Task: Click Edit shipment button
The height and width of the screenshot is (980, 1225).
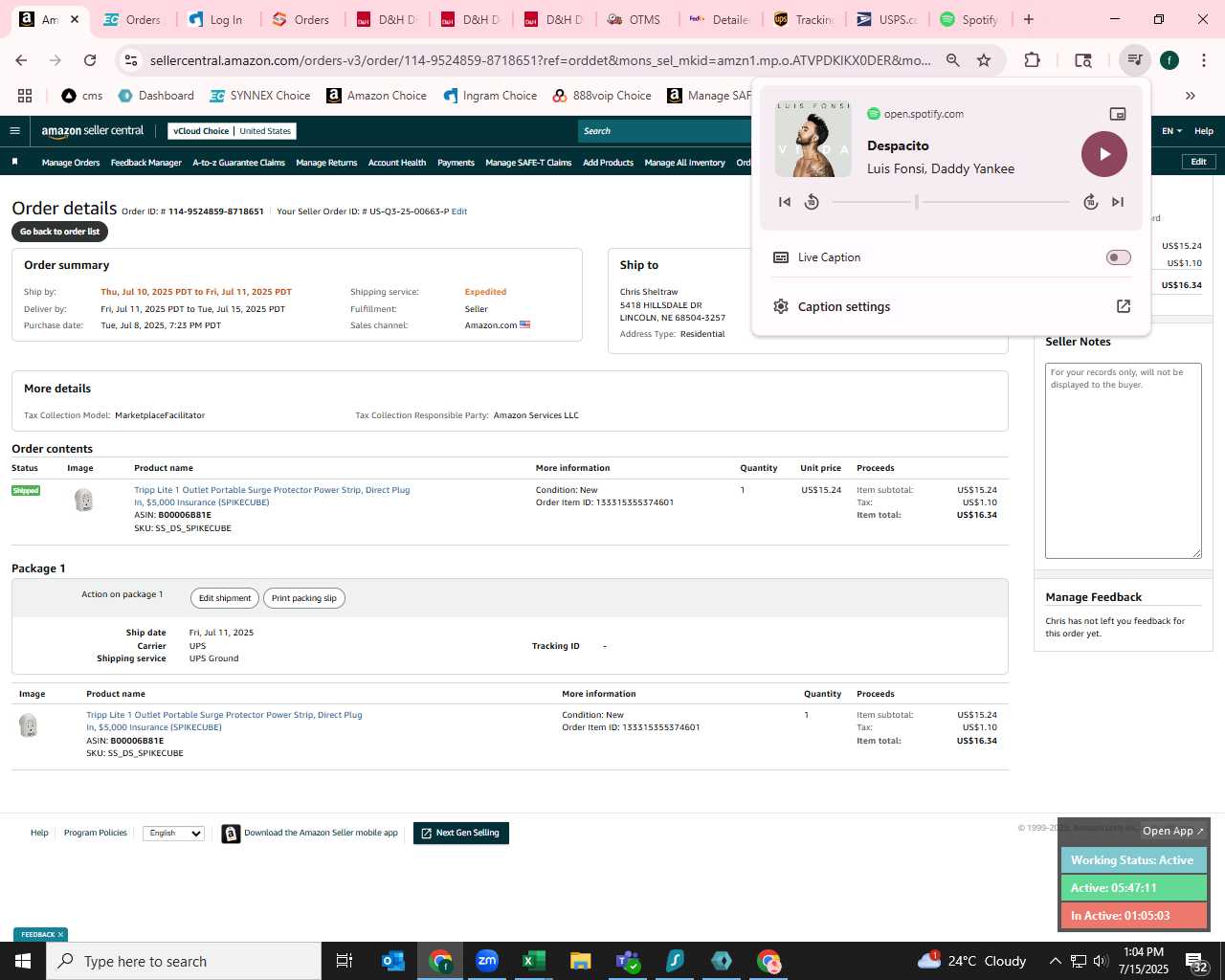Action: click(225, 598)
